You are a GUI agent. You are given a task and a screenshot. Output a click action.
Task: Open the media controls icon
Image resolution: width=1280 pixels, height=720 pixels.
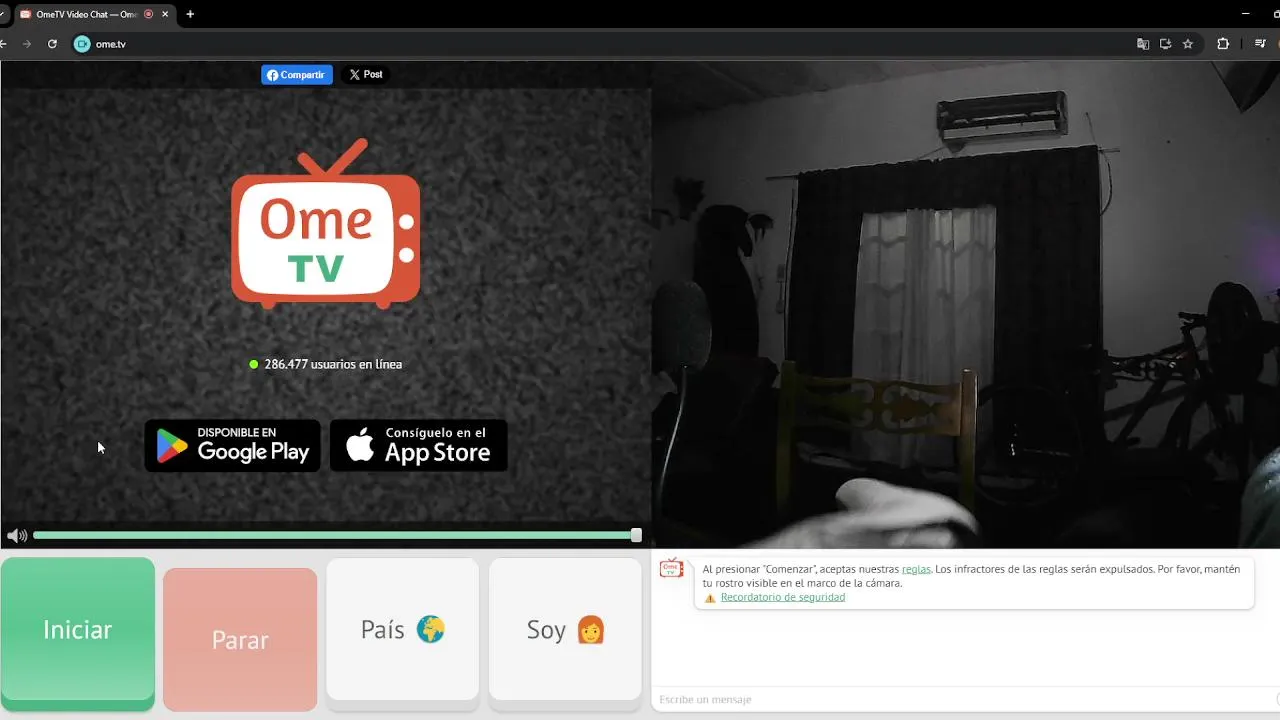point(1260,44)
